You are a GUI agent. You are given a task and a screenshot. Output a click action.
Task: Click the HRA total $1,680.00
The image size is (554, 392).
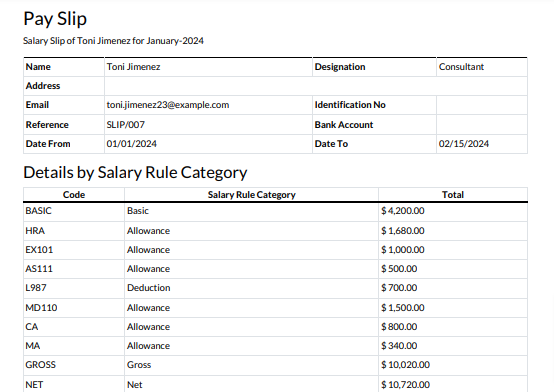tap(403, 231)
